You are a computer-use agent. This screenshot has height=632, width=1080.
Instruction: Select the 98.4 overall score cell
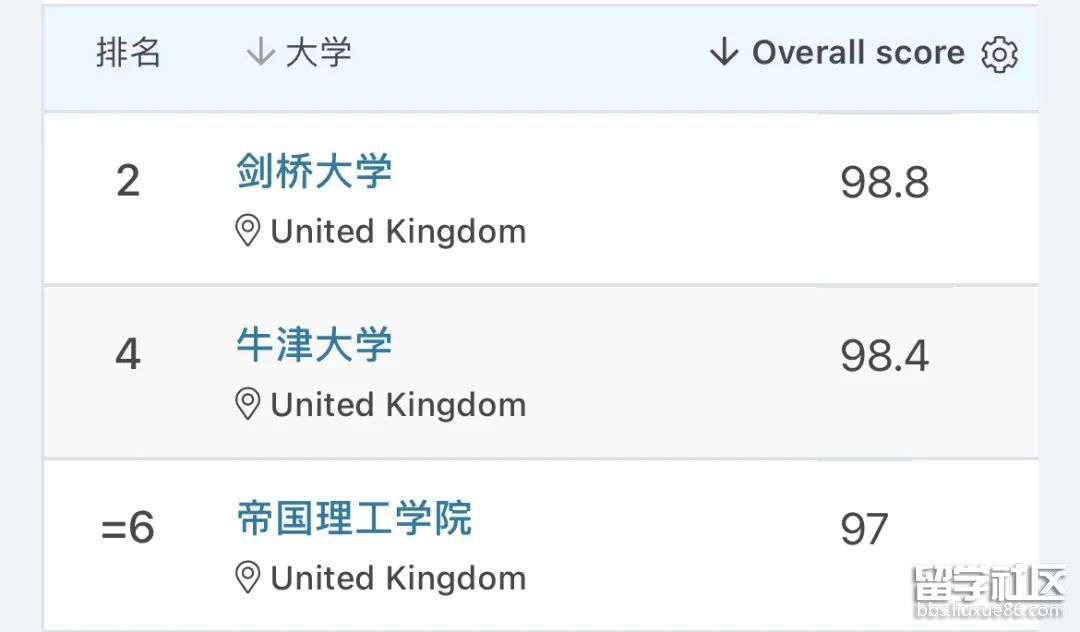tap(884, 356)
